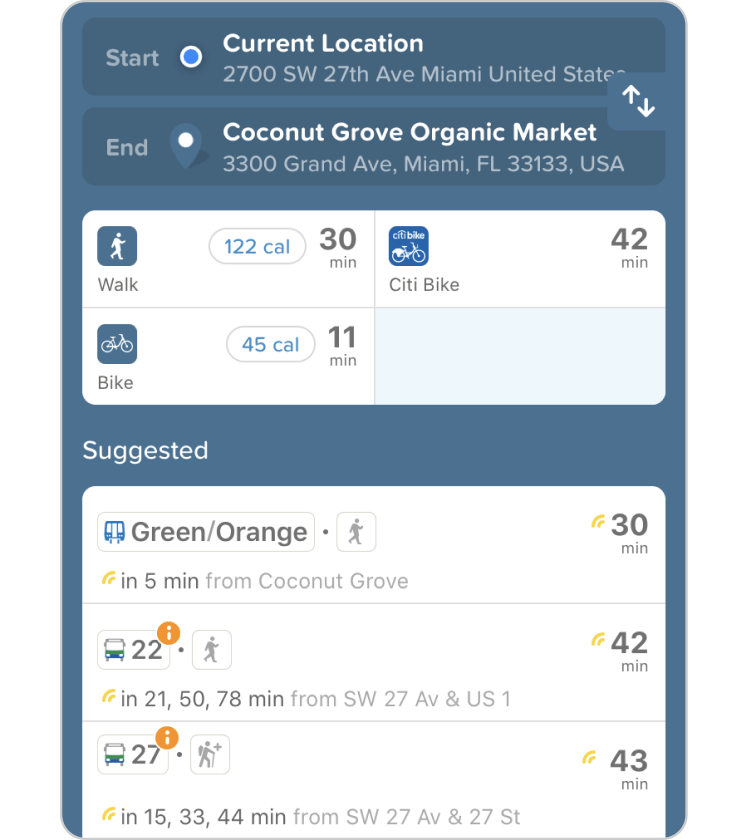Select the personal Bike icon
Image resolution: width=750 pixels, height=840 pixels.
click(x=117, y=344)
